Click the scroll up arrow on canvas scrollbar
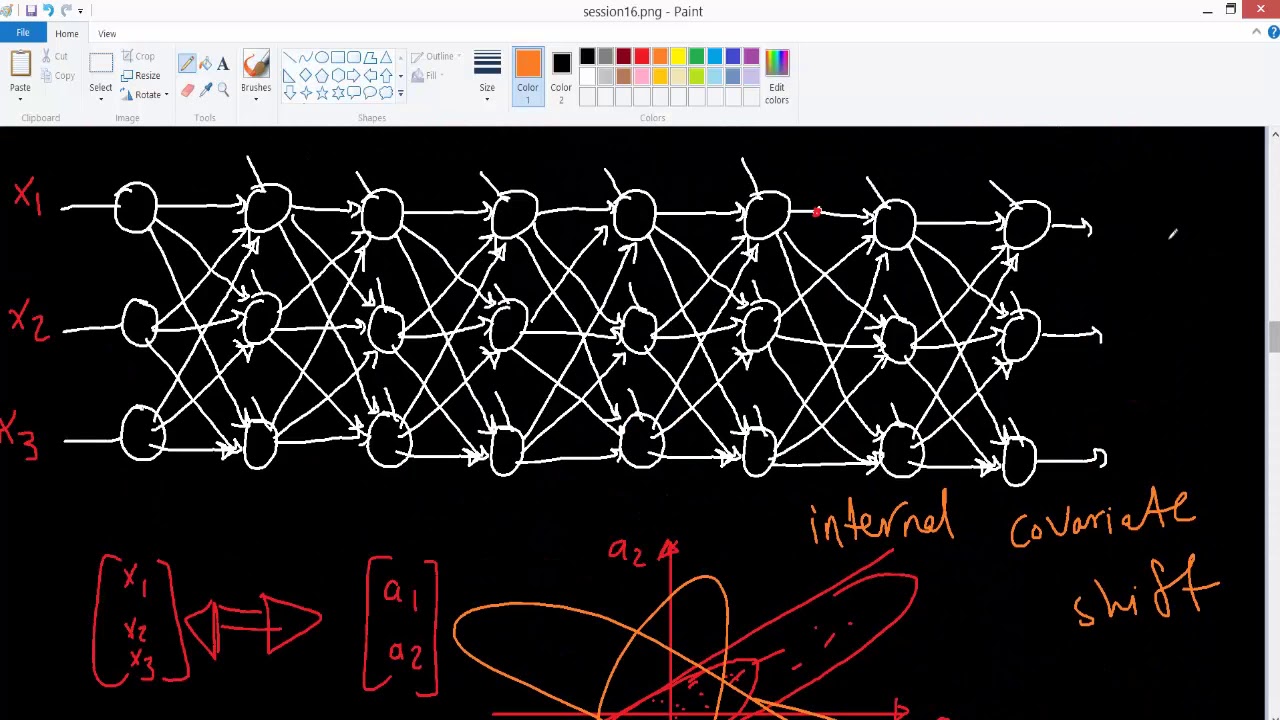The width and height of the screenshot is (1280, 720). point(1273,135)
